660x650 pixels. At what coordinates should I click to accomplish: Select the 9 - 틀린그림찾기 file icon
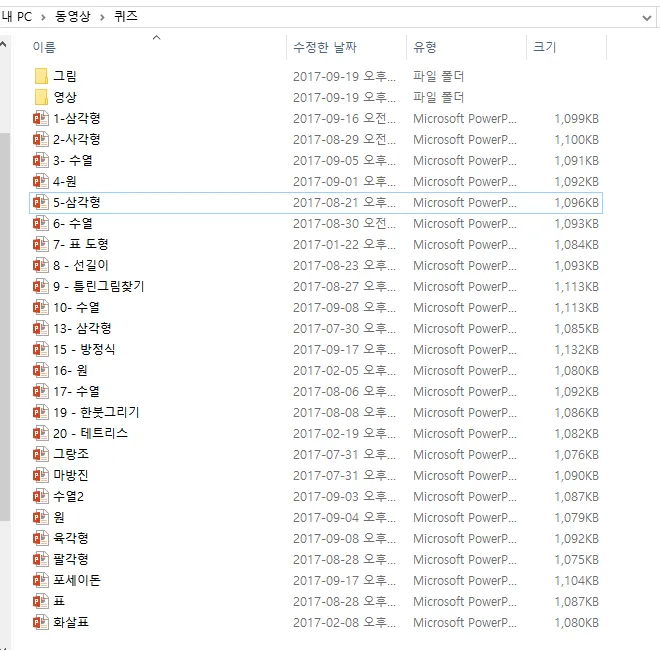41,287
